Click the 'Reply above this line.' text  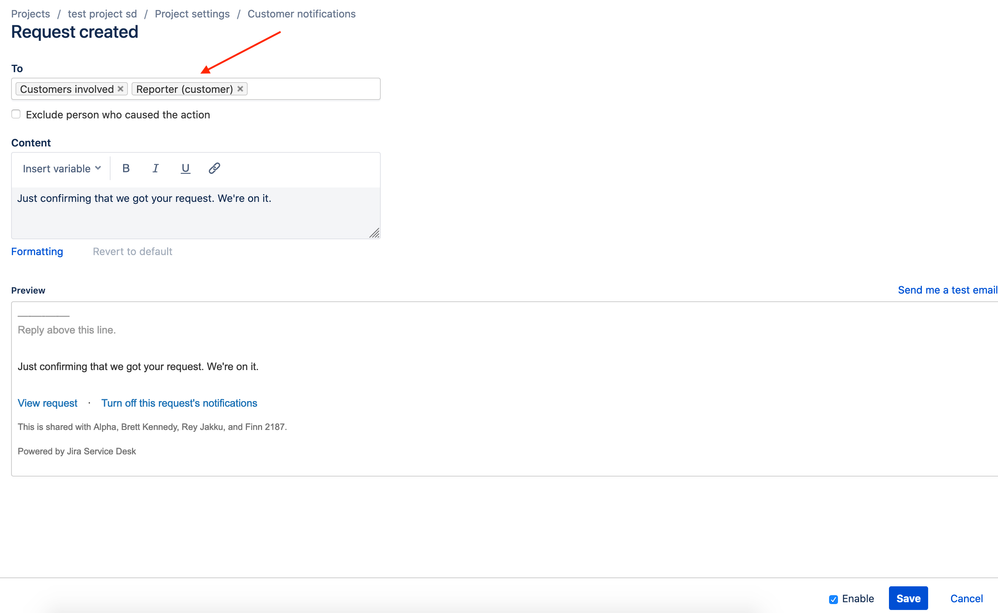67,330
